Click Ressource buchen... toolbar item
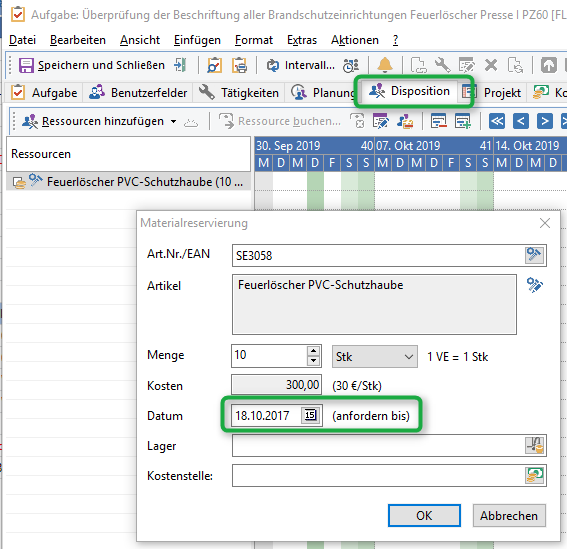The image size is (567, 549). pos(280,121)
